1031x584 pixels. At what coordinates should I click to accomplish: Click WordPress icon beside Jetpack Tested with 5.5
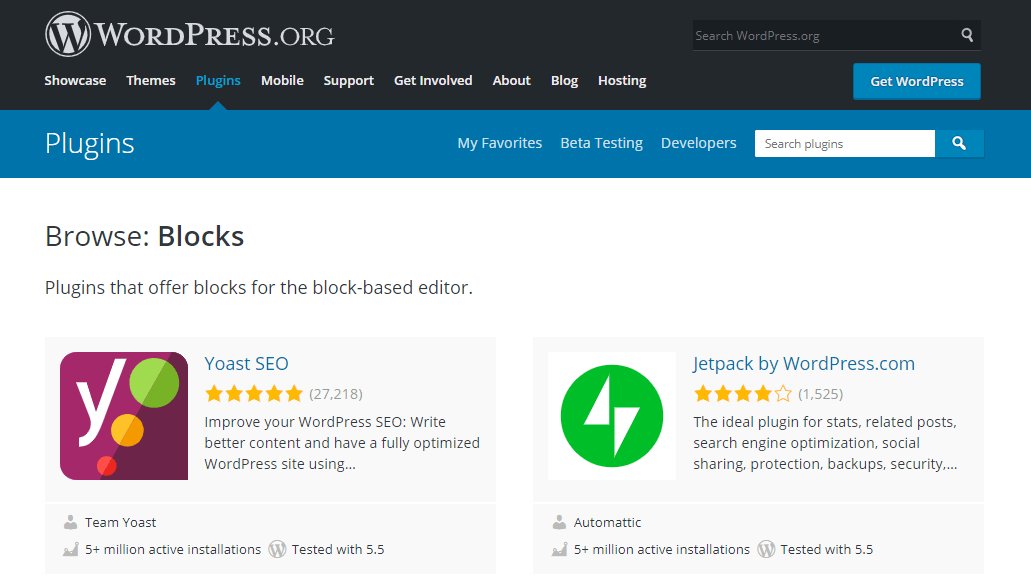tap(766, 549)
